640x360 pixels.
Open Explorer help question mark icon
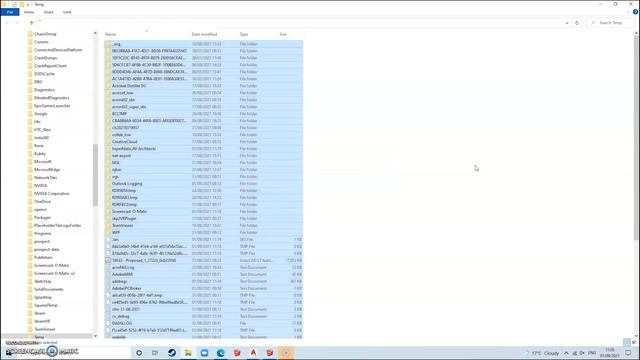[x=636, y=12]
